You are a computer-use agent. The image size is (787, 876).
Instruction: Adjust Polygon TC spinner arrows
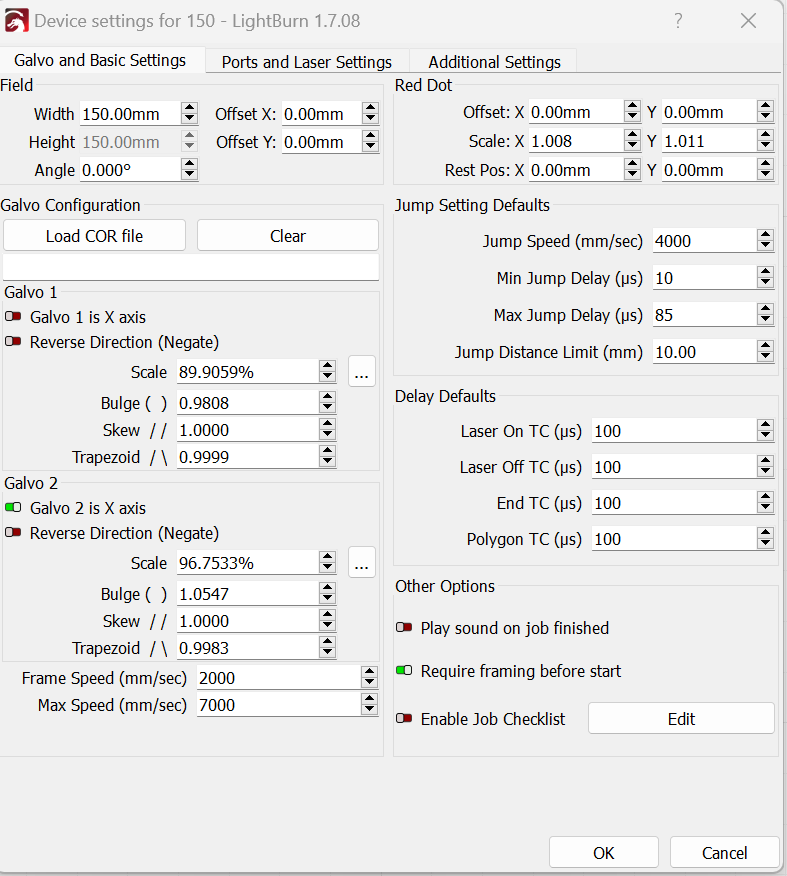pyautogui.click(x=766, y=539)
